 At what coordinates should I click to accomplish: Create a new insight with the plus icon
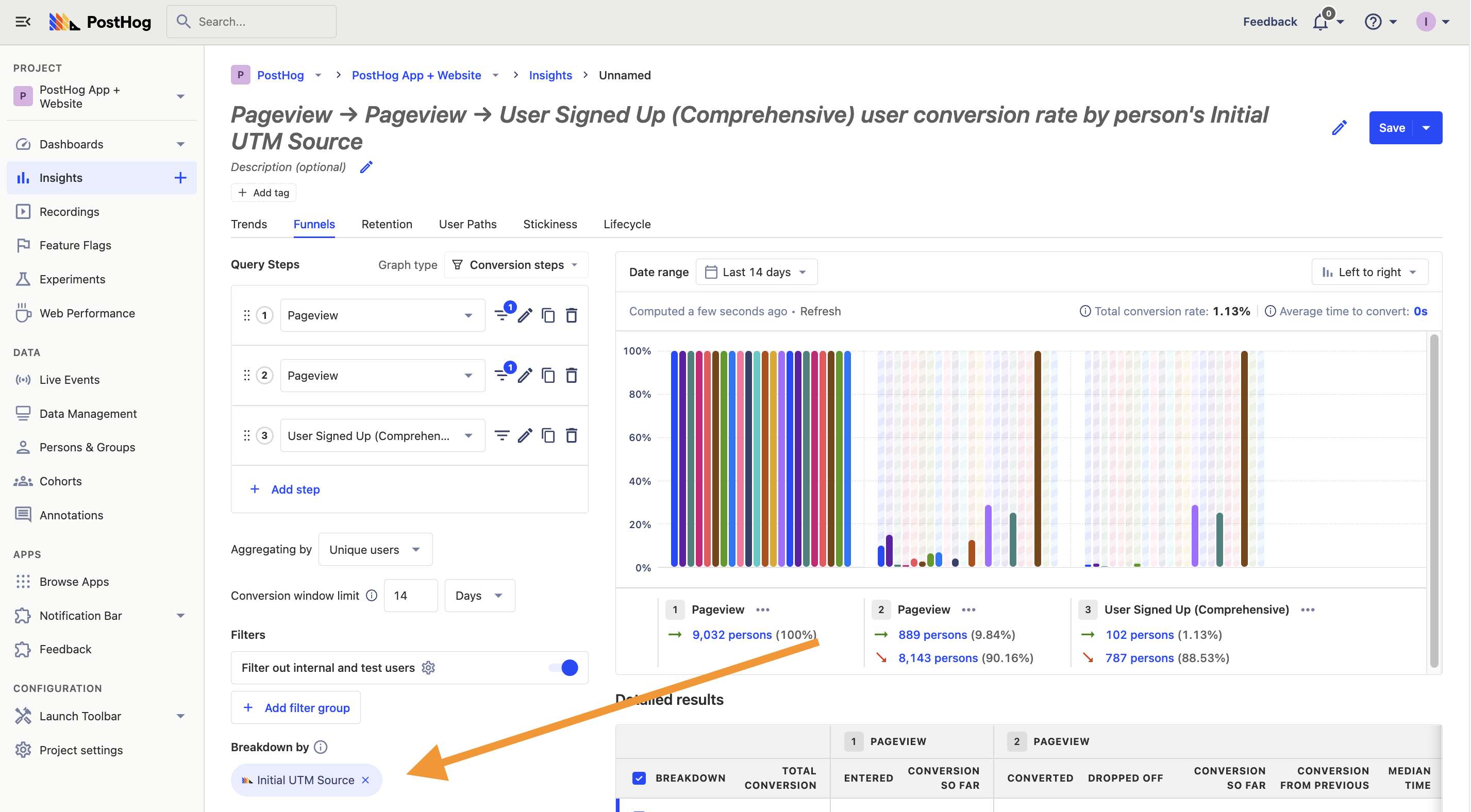[x=180, y=178]
